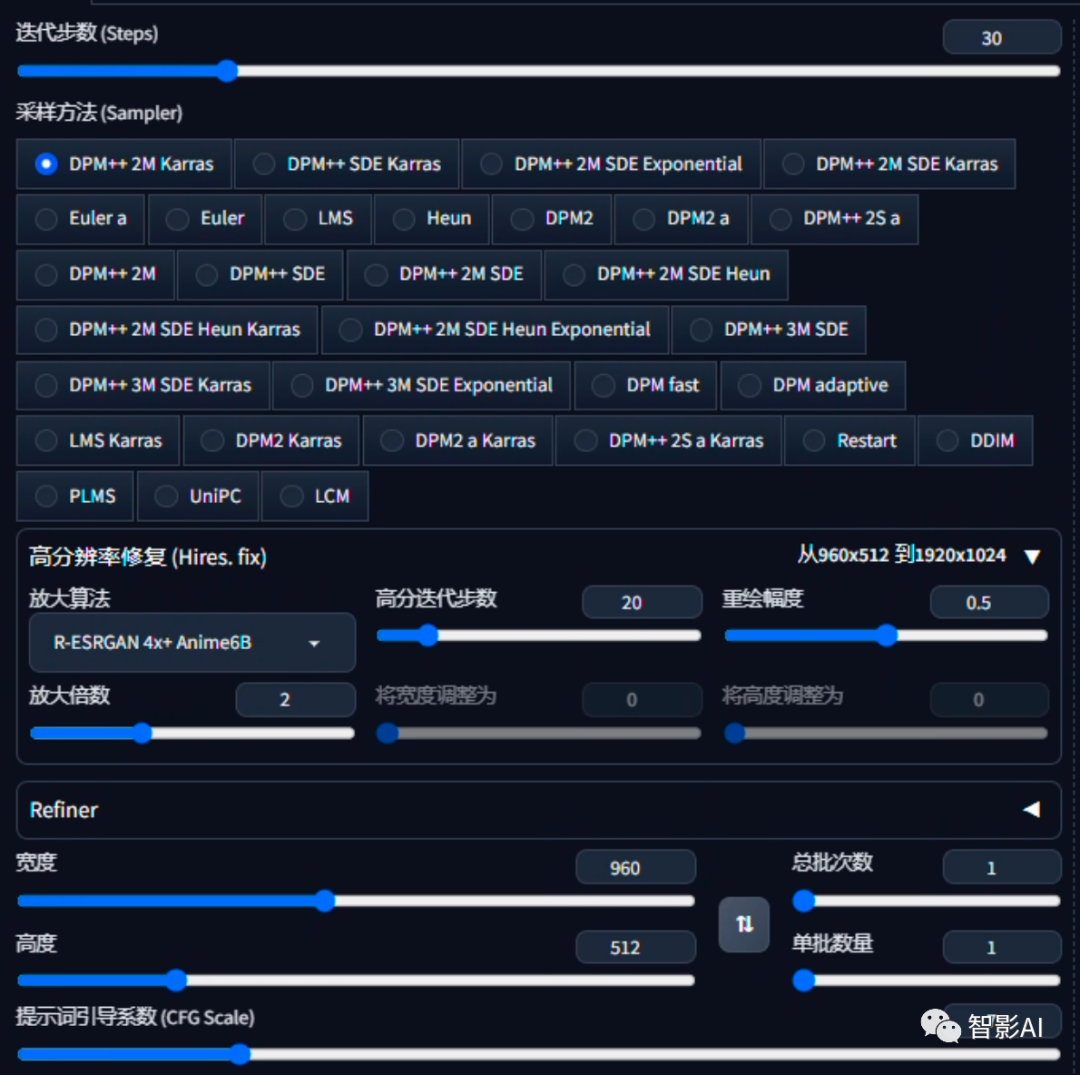Click the 重绘幅度 field showing 0.5
Viewport: 1080px width, 1075px height.
pos(989,602)
